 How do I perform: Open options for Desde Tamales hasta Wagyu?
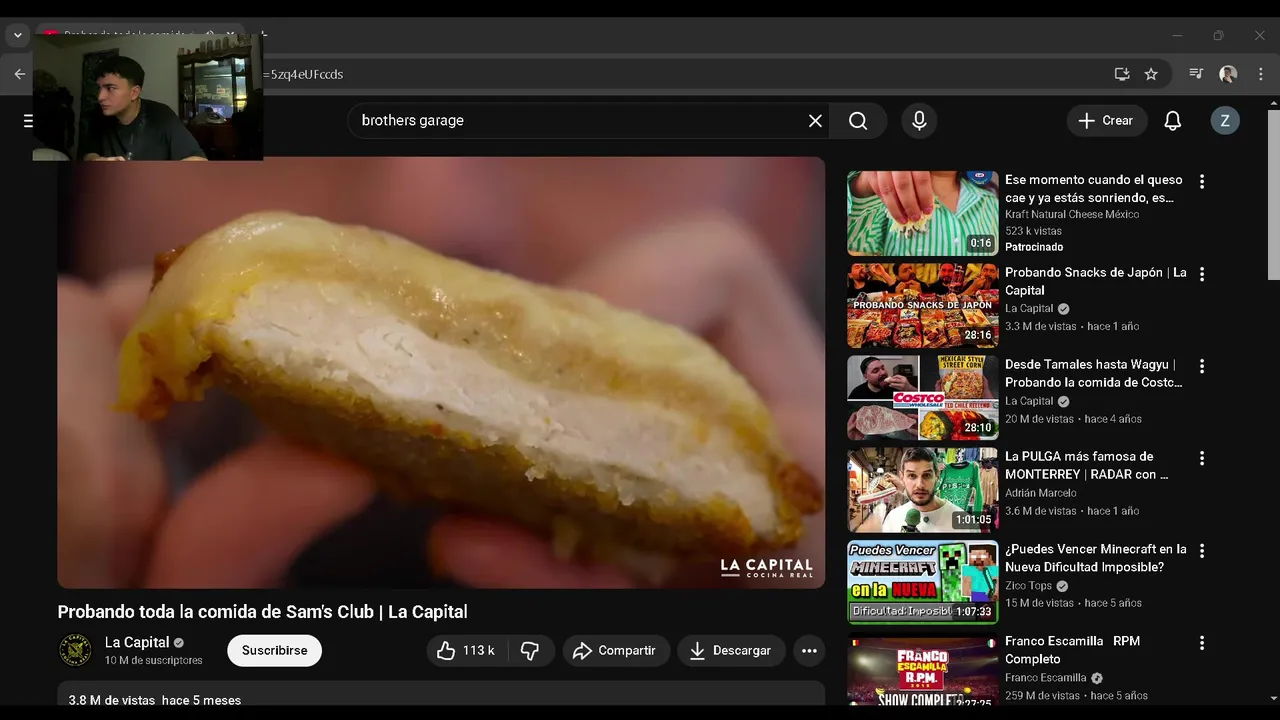coord(1202,366)
